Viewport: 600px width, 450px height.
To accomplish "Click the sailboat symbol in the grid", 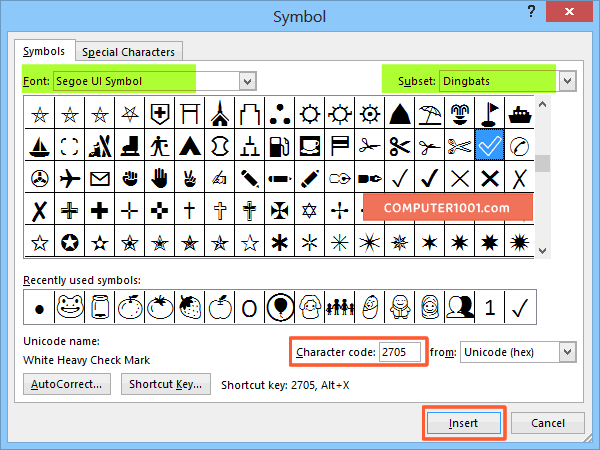I will pyautogui.click(x=40, y=146).
